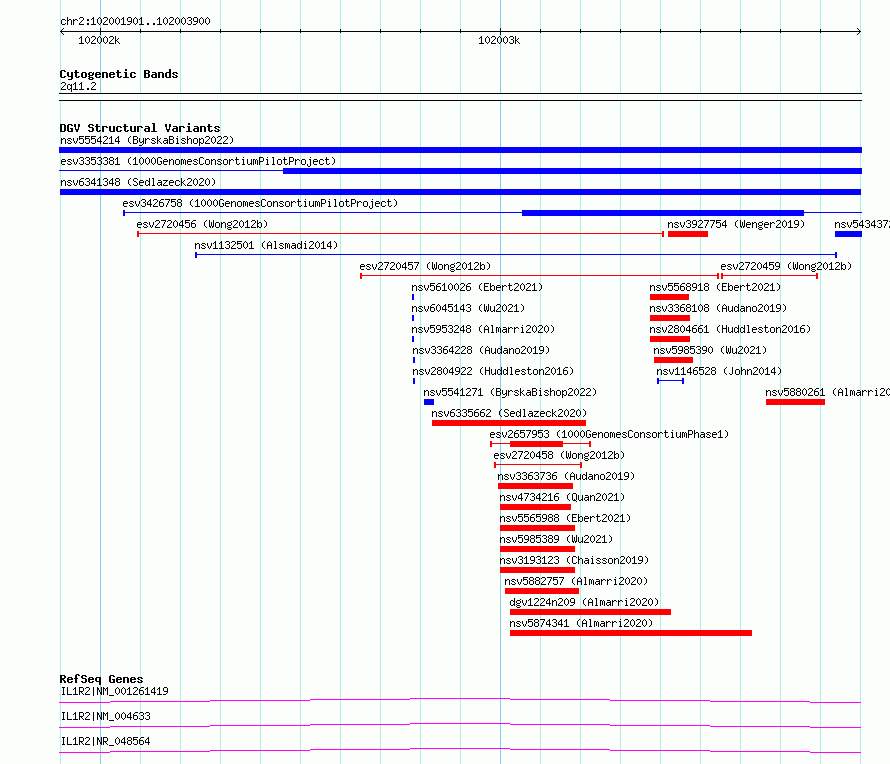This screenshot has height=764, width=890.
Task: Click the red bar under nsv5882757
Action: 541,591
